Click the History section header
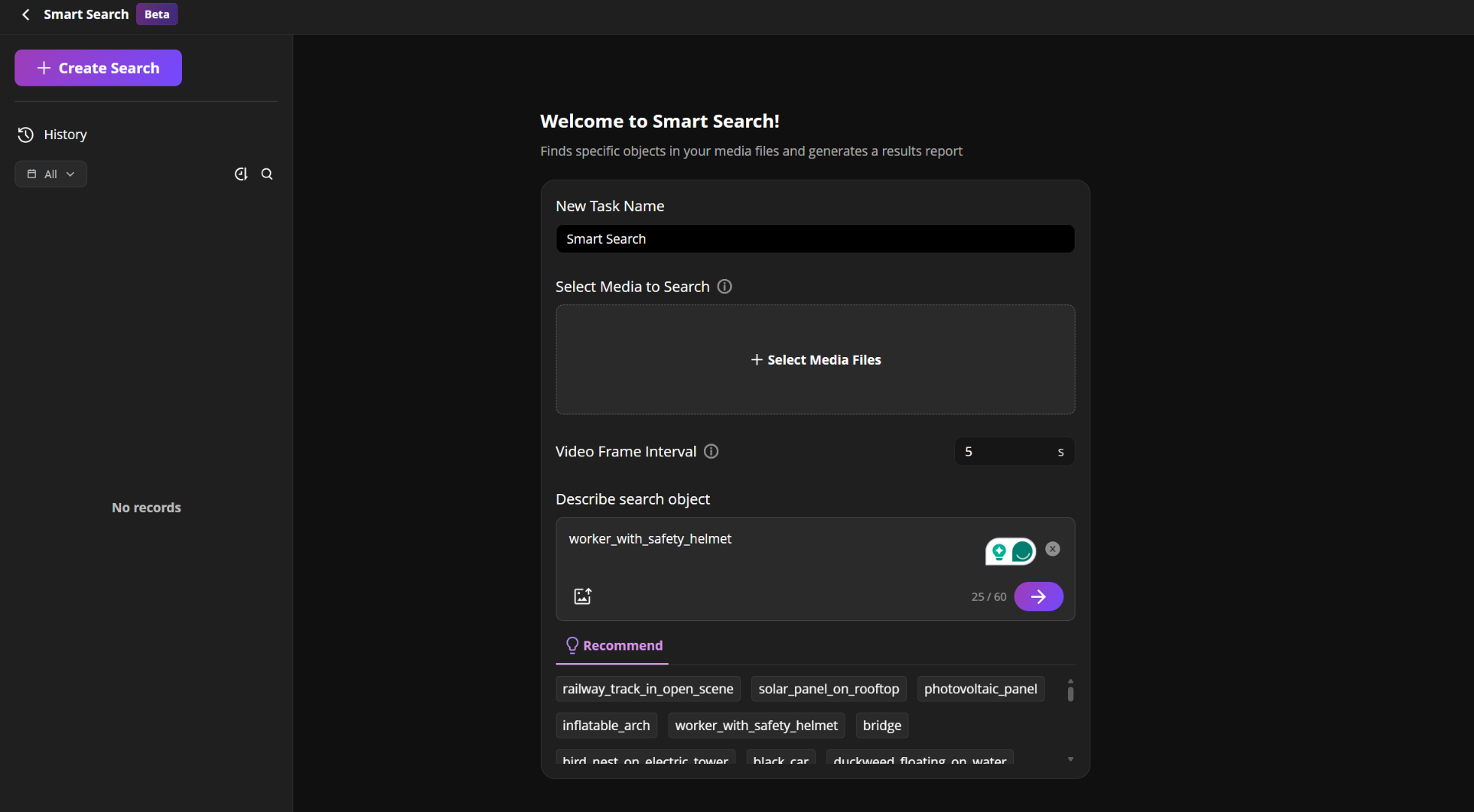Viewport: 1474px width, 812px height. click(x=65, y=135)
